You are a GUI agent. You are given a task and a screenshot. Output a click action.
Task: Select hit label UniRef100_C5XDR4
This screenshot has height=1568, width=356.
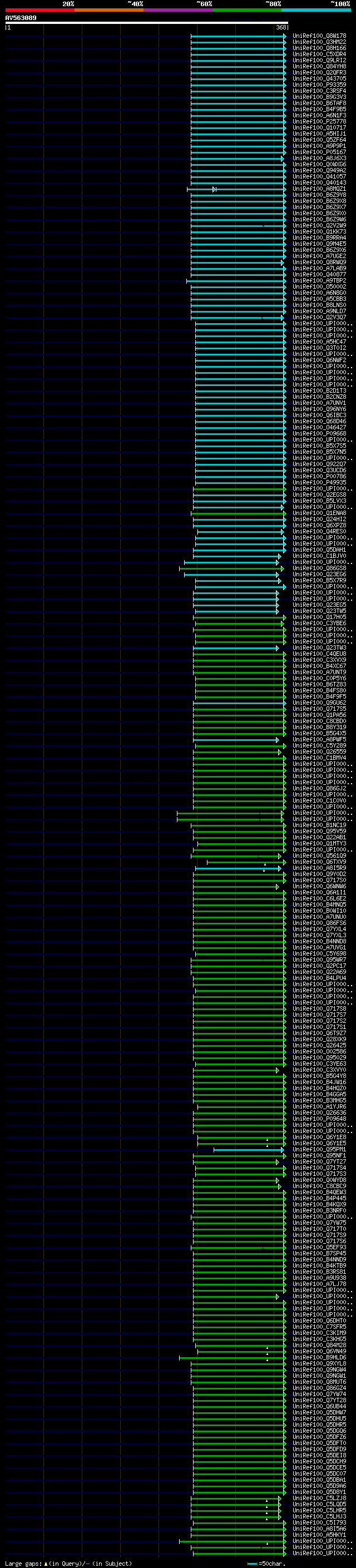[x=319, y=54]
